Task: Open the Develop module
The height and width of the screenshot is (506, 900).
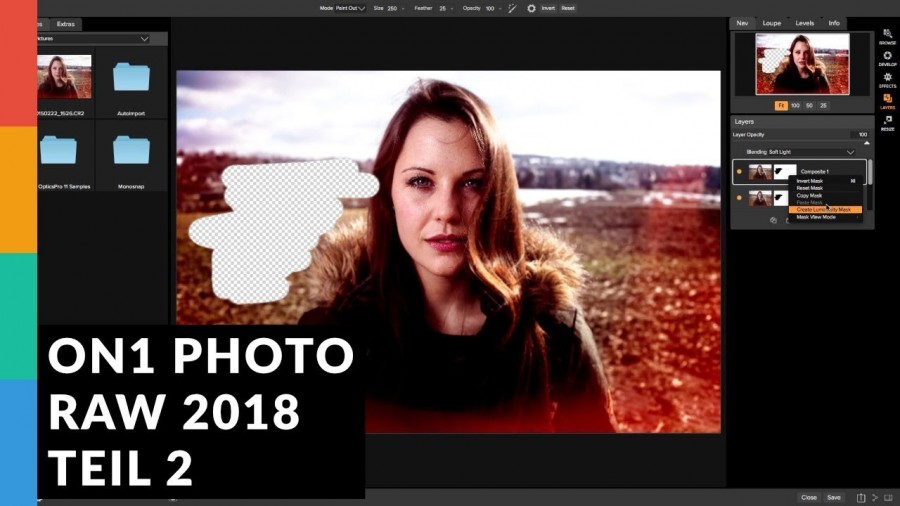Action: pos(887,59)
